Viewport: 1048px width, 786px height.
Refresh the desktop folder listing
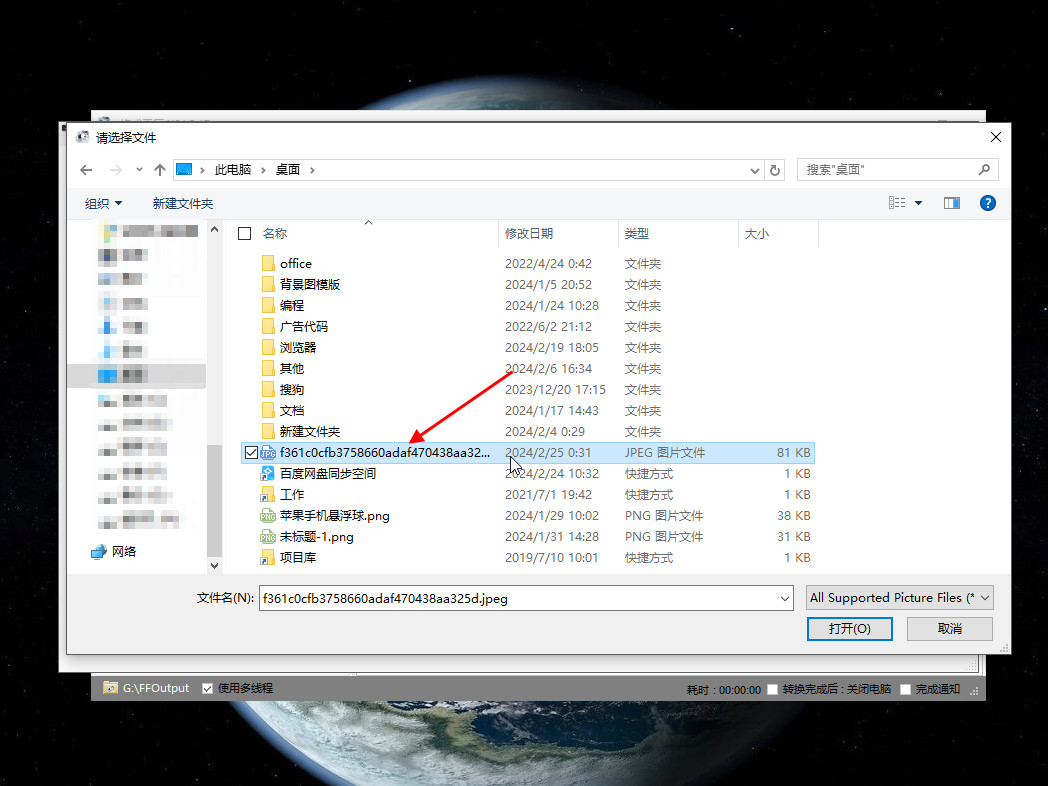(775, 170)
